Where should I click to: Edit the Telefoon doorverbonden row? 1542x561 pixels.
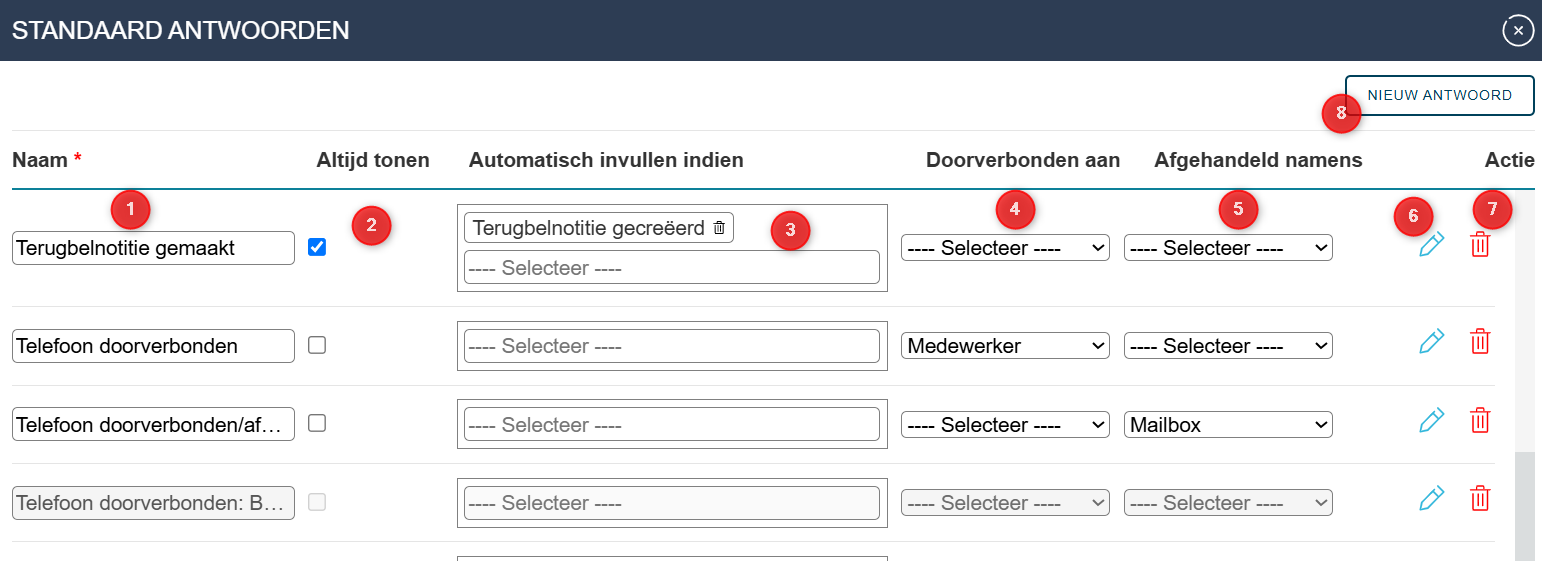coord(1431,342)
